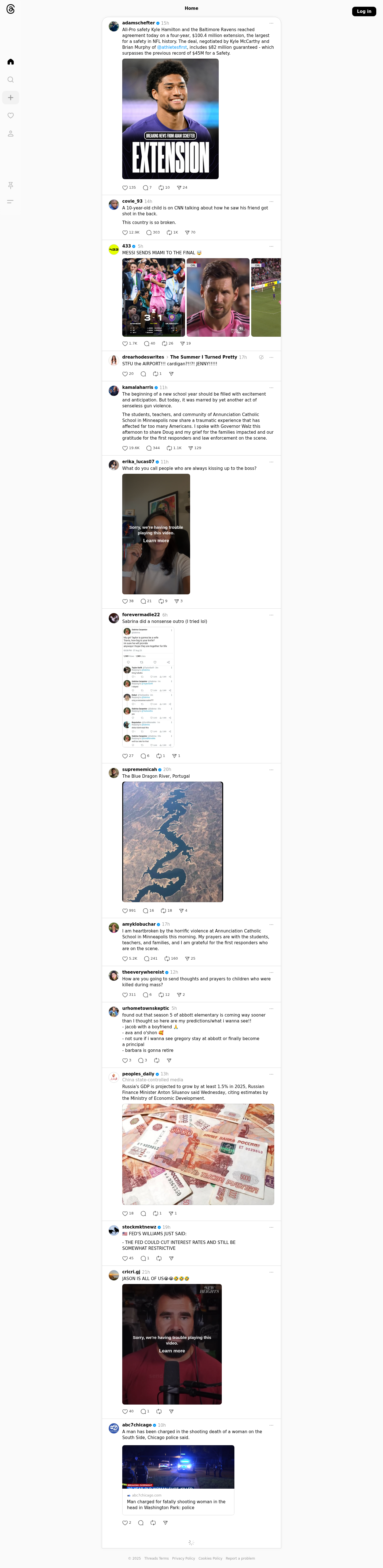383x1568 pixels.
Task: Click the Log in button
Action: pos(364,11)
